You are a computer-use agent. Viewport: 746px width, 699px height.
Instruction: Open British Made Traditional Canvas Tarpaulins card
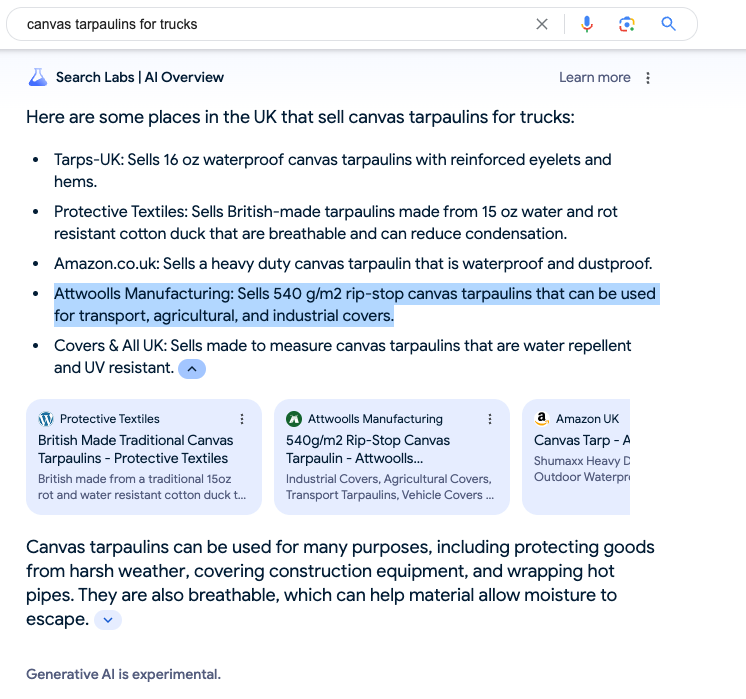click(144, 457)
